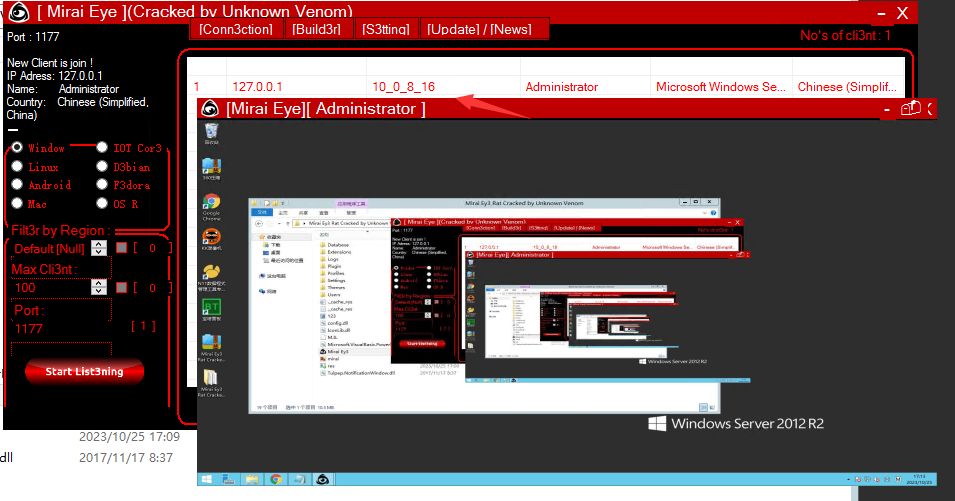Select the Mac radio option
The height and width of the screenshot is (501, 955).
pyautogui.click(x=17, y=203)
